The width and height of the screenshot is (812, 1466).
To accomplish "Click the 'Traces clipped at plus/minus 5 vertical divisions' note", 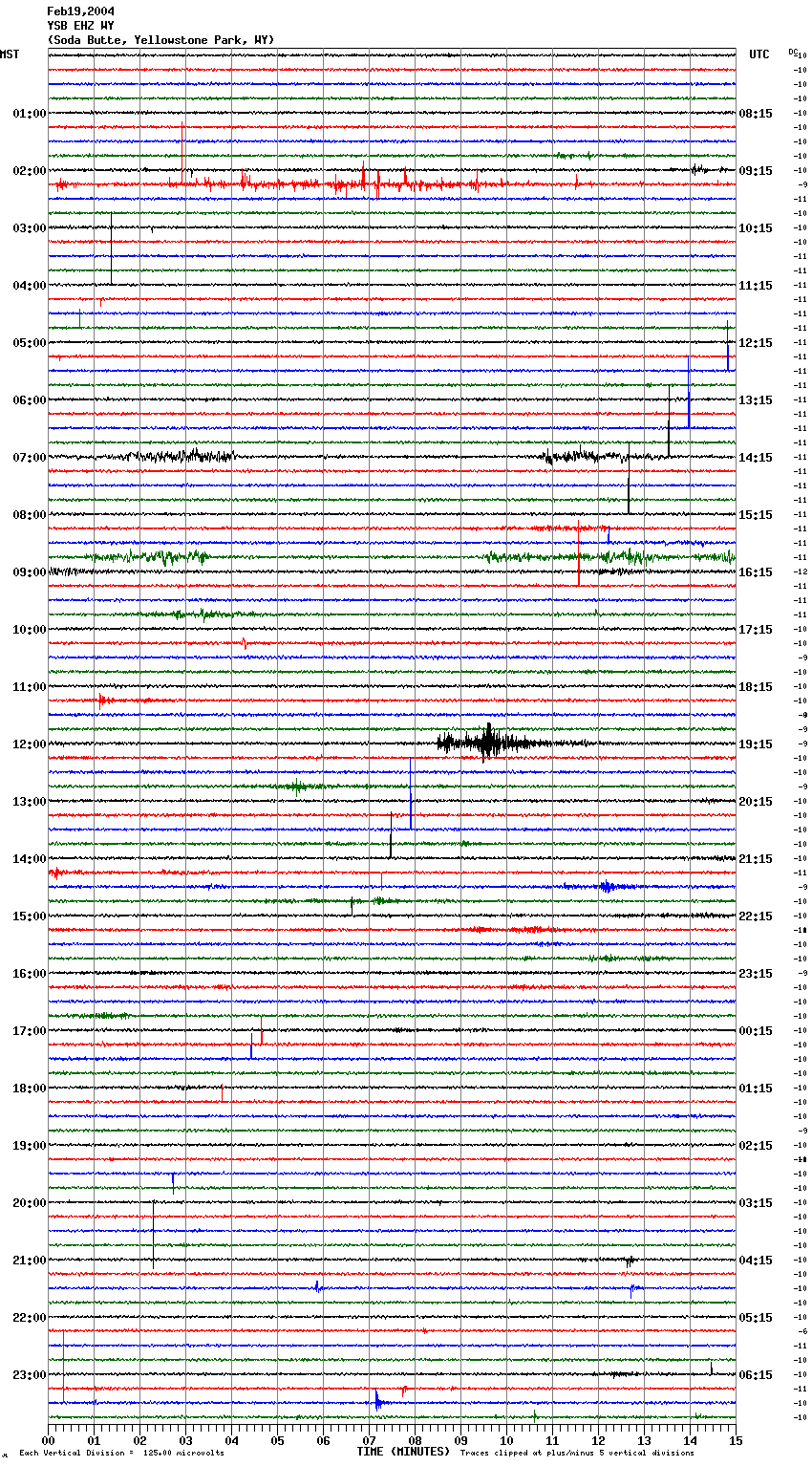I will coord(577,1453).
